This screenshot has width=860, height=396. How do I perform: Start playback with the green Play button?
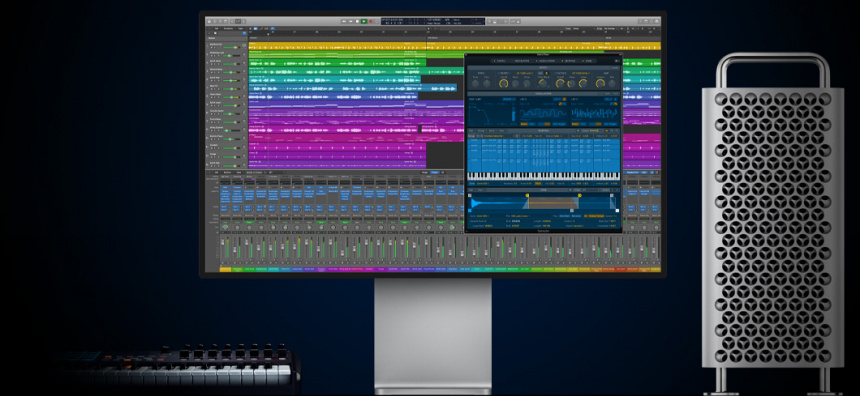(364, 21)
